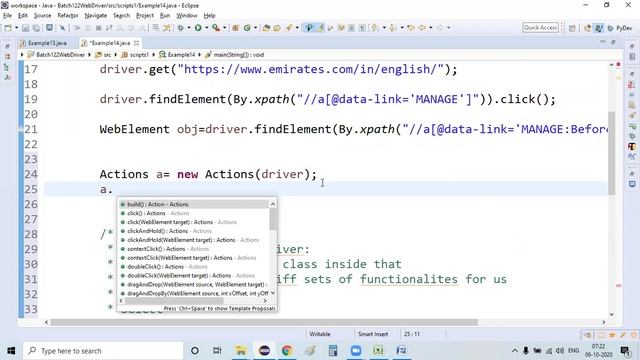Open the Refactor menu
The width and height of the screenshot is (640, 360).
[68, 16]
